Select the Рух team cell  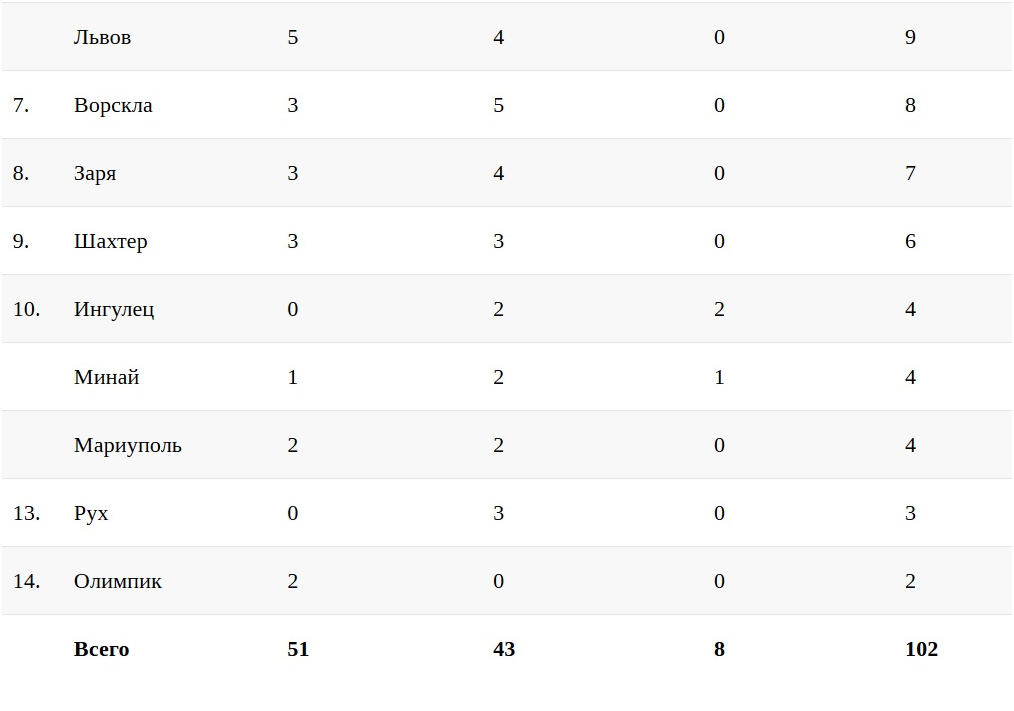[x=91, y=514]
